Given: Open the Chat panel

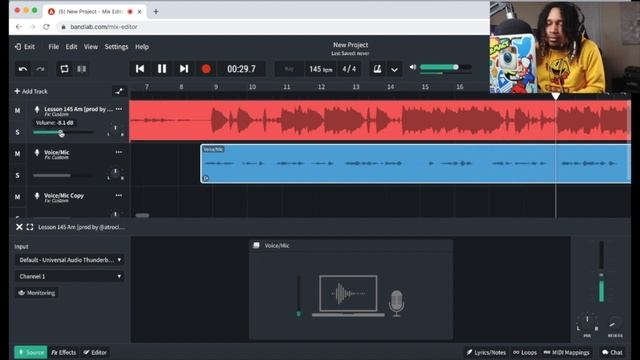Looking at the screenshot, I should click(x=612, y=352).
